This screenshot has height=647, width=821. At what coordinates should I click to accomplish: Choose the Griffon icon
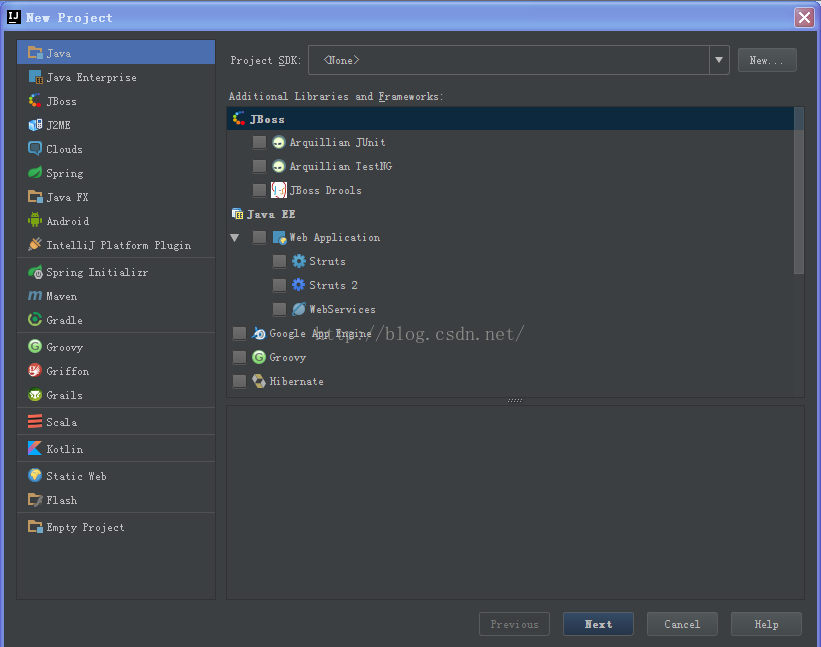coord(35,371)
